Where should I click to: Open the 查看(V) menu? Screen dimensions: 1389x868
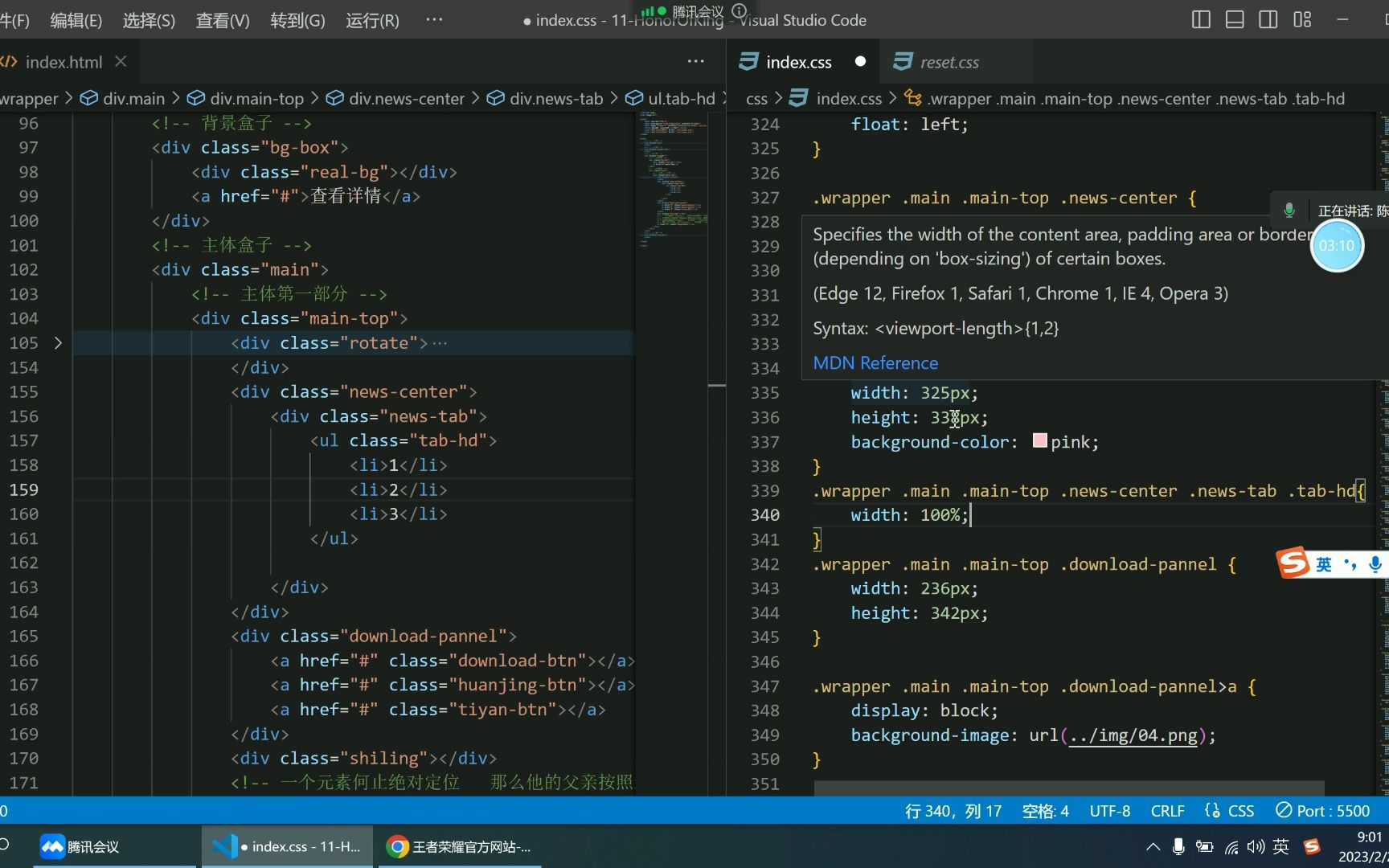pos(223,20)
